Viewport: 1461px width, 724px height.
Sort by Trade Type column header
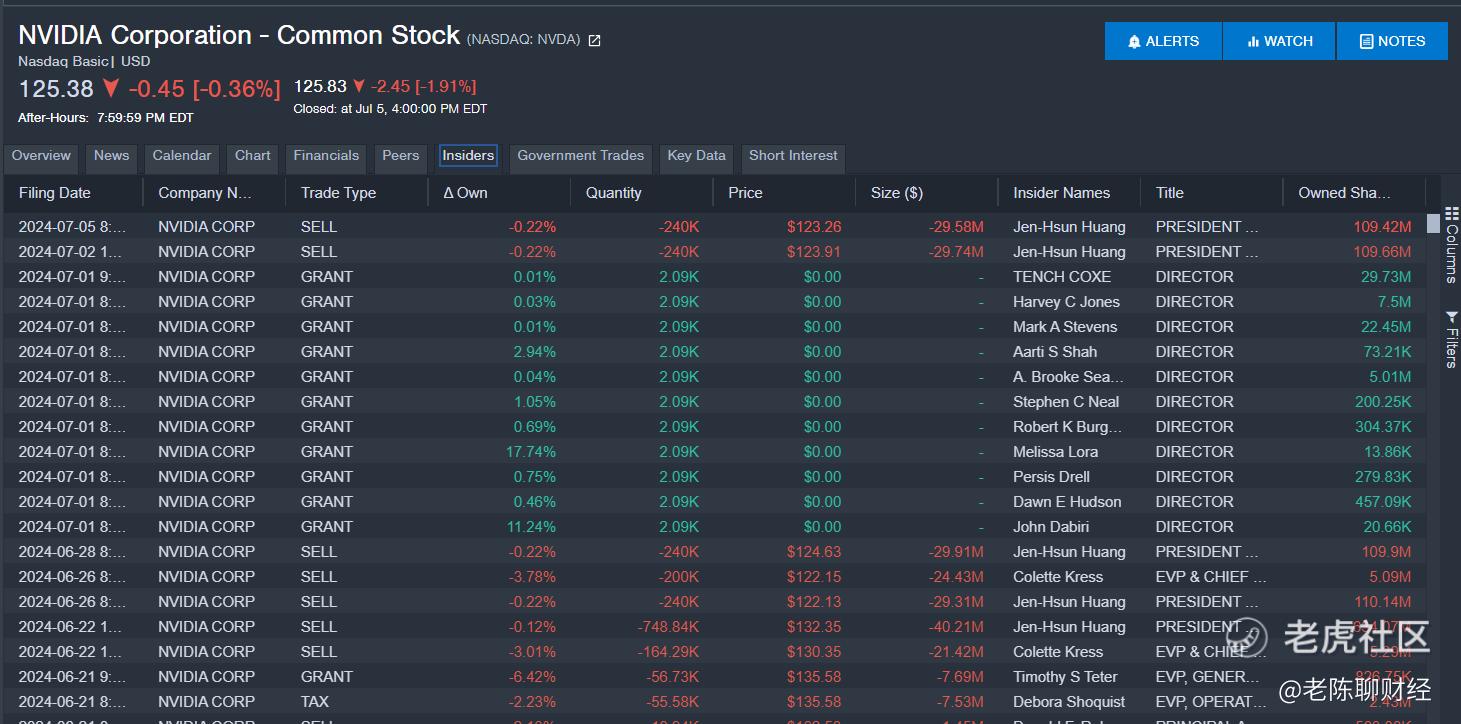click(357, 193)
